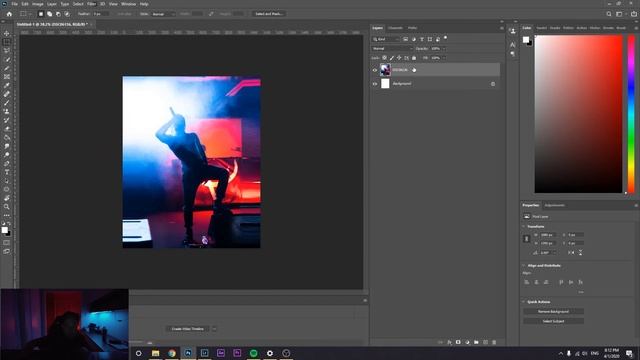Image resolution: width=640 pixels, height=360 pixels.
Task: Create new adjustment layer icon
Action: pos(467,342)
